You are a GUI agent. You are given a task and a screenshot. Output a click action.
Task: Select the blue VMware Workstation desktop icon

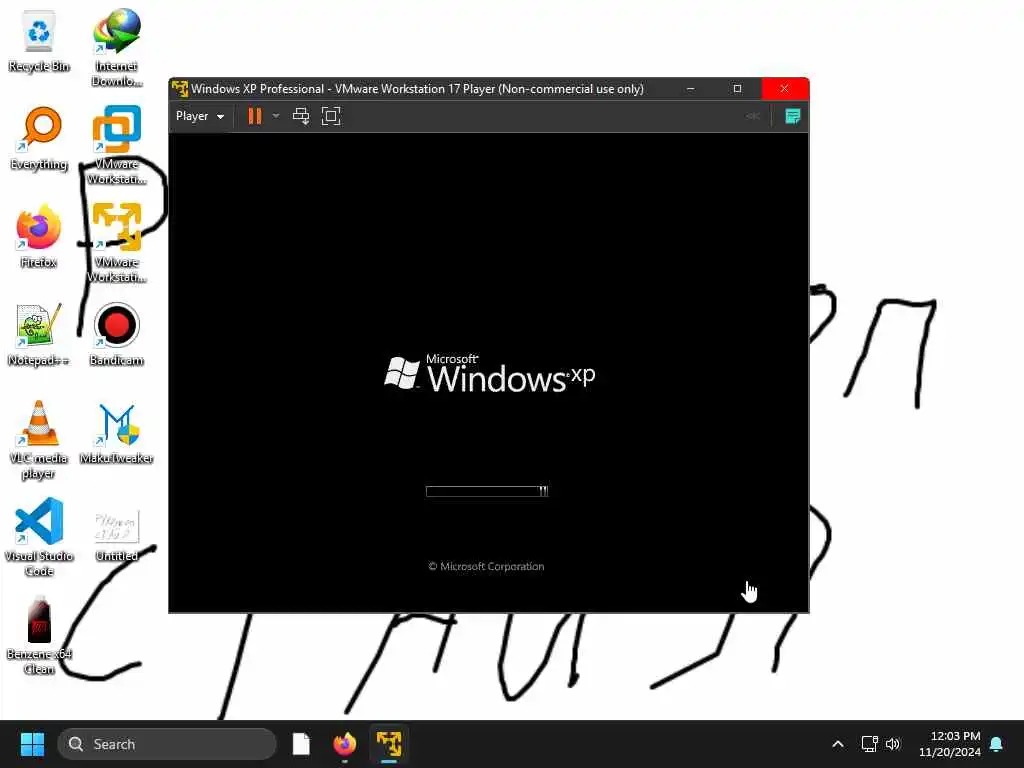(116, 145)
